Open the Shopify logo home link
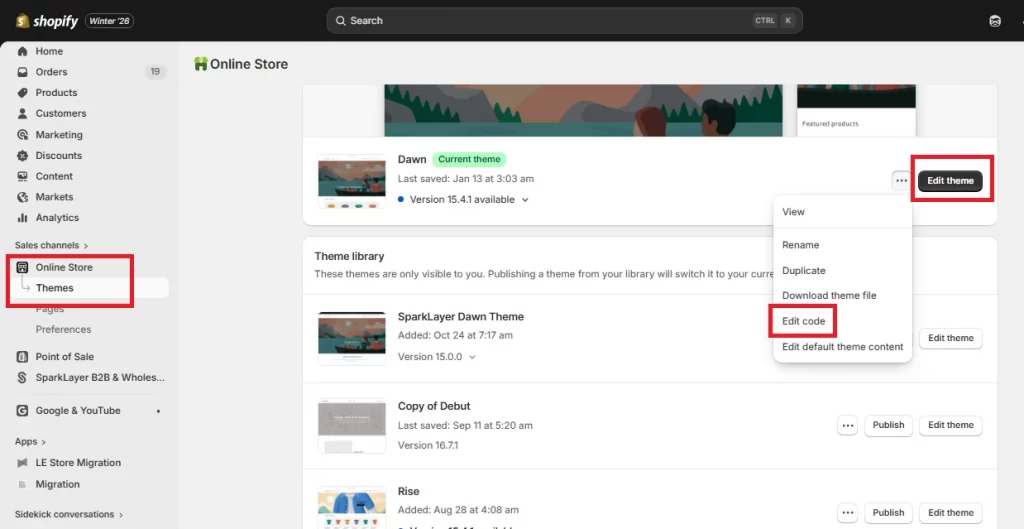Viewport: 1024px width, 529px height. coord(47,21)
